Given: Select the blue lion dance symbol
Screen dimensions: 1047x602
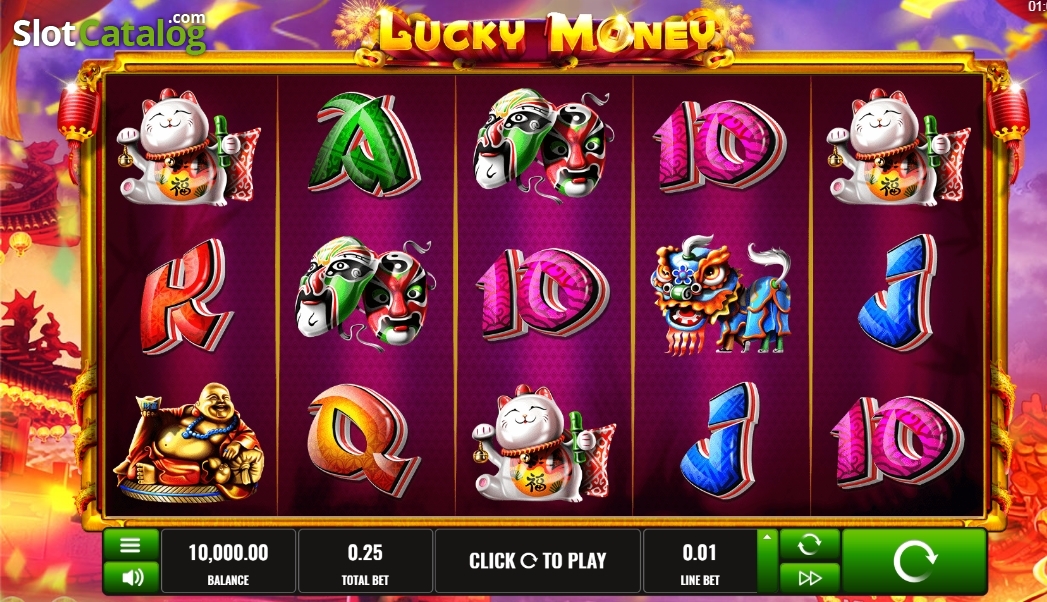Looking at the screenshot, I should click(721, 294).
